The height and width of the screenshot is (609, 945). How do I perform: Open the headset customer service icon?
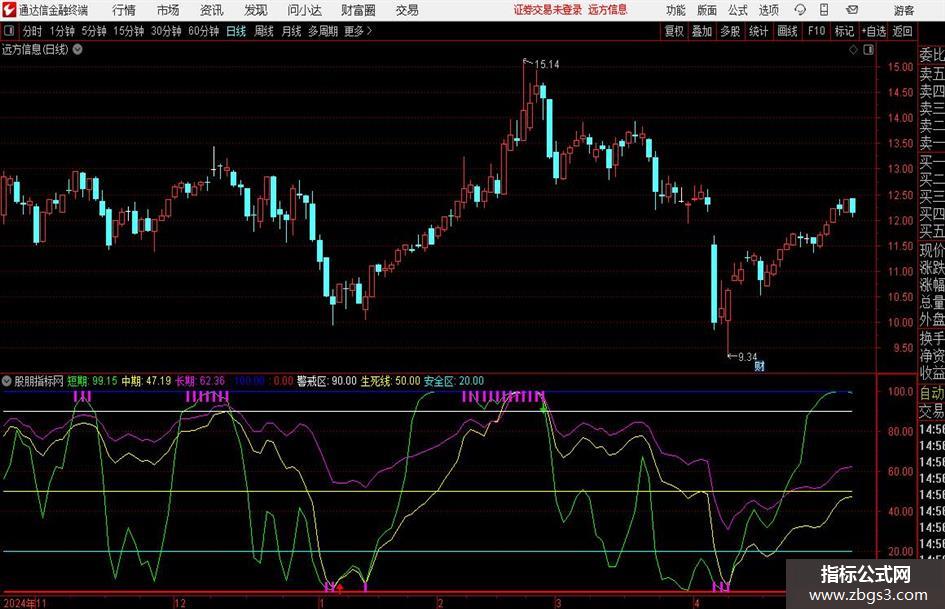click(800, 10)
